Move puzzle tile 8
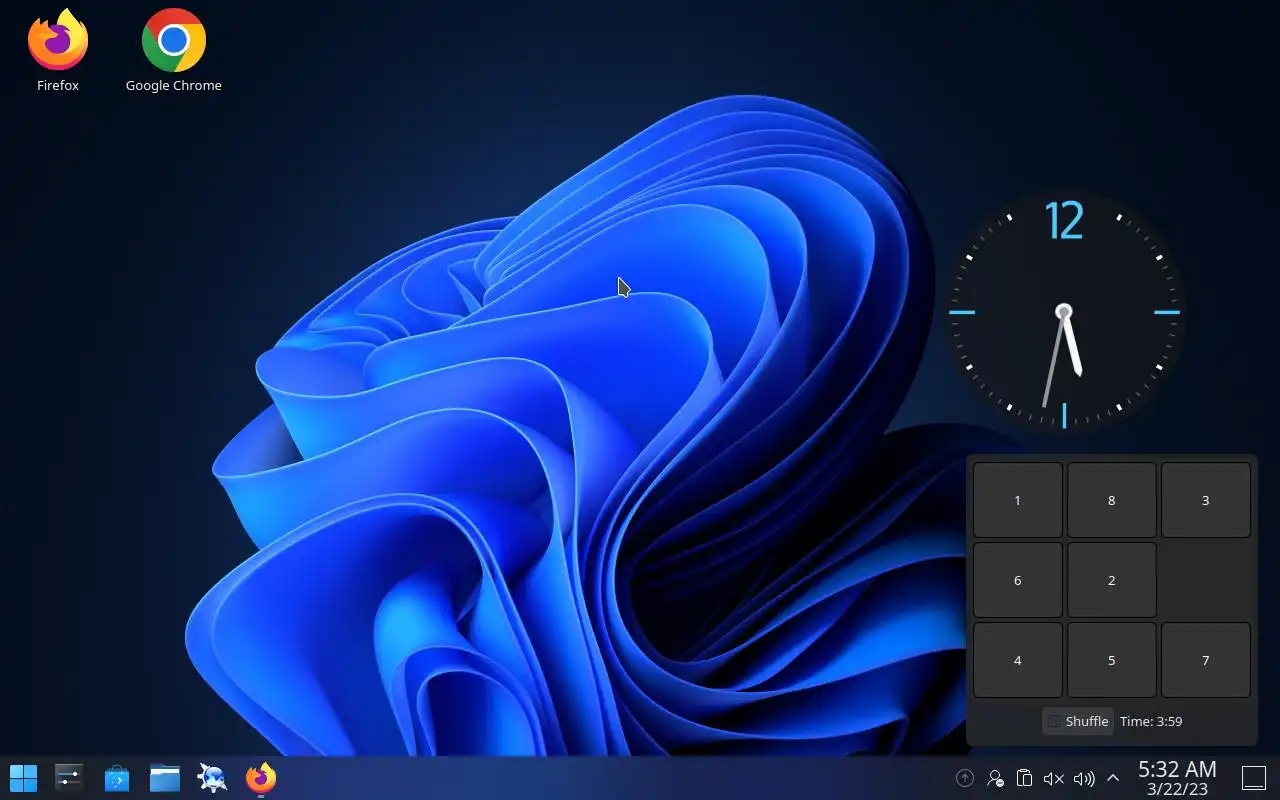 1112,500
